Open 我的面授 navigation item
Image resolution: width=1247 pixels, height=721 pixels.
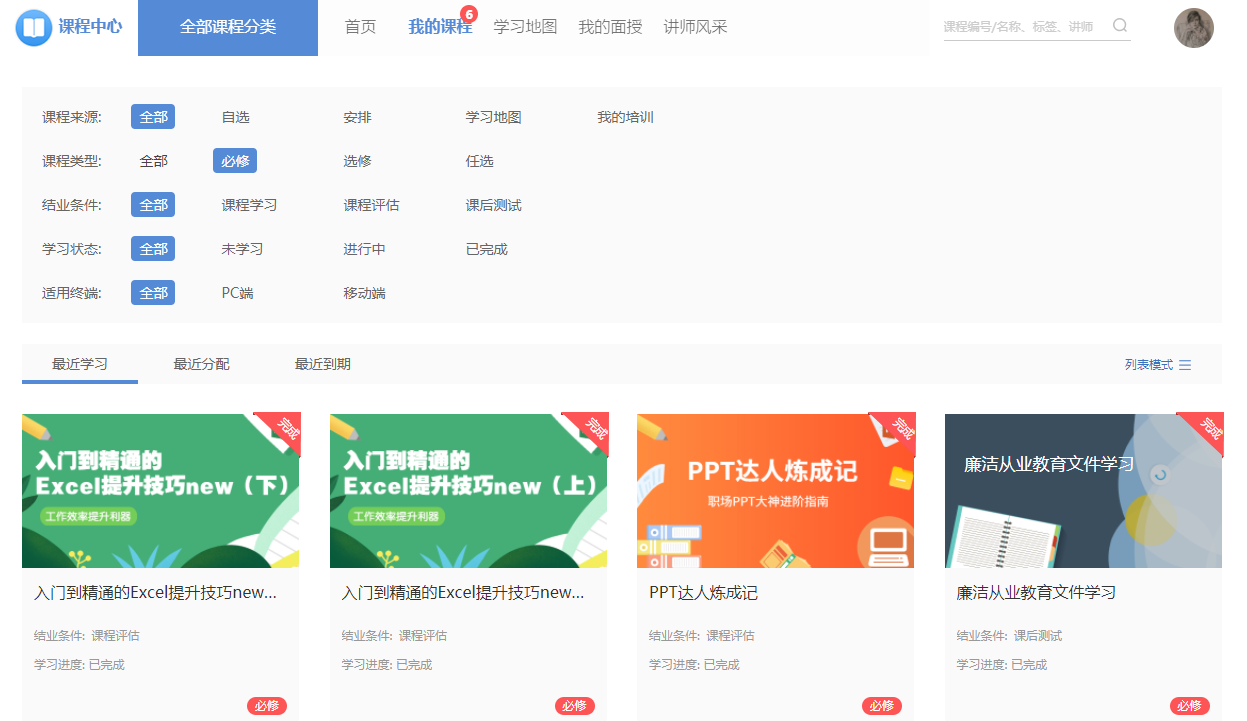click(x=610, y=27)
